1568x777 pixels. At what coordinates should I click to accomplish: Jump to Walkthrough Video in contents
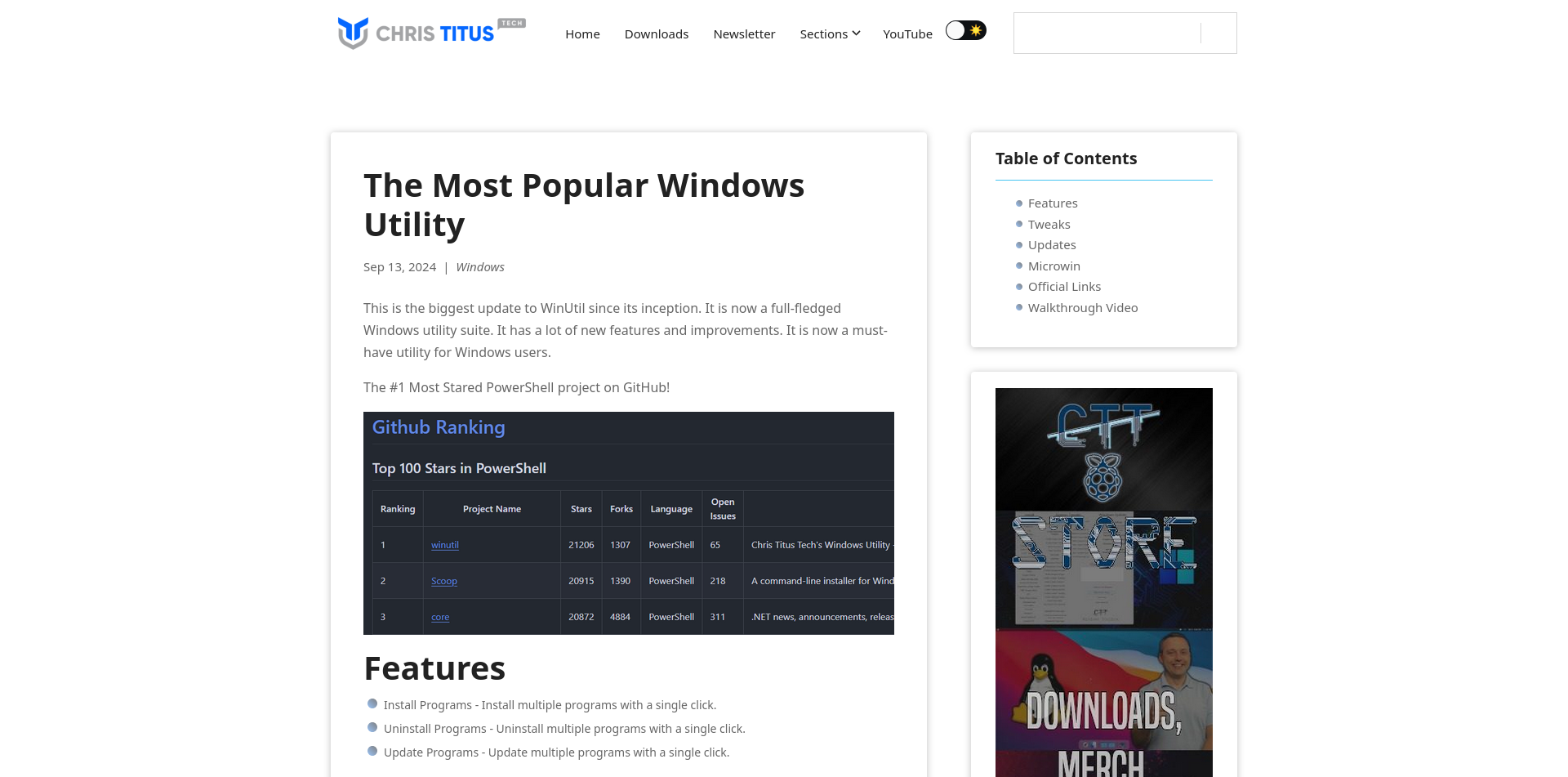coord(1083,308)
